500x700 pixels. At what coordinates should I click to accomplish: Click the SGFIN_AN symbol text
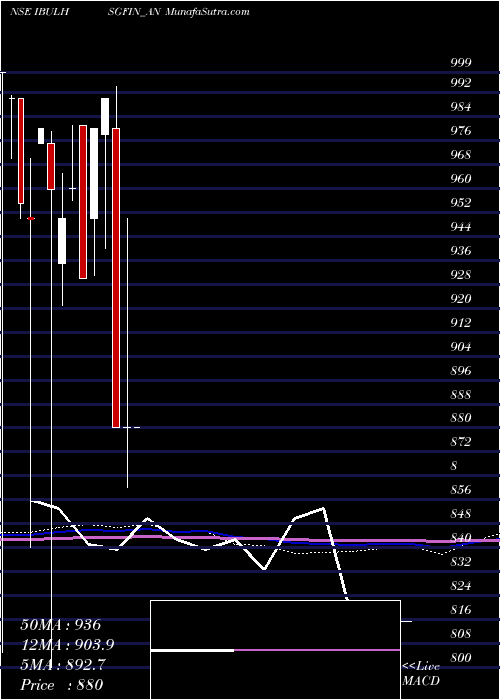(x=134, y=12)
